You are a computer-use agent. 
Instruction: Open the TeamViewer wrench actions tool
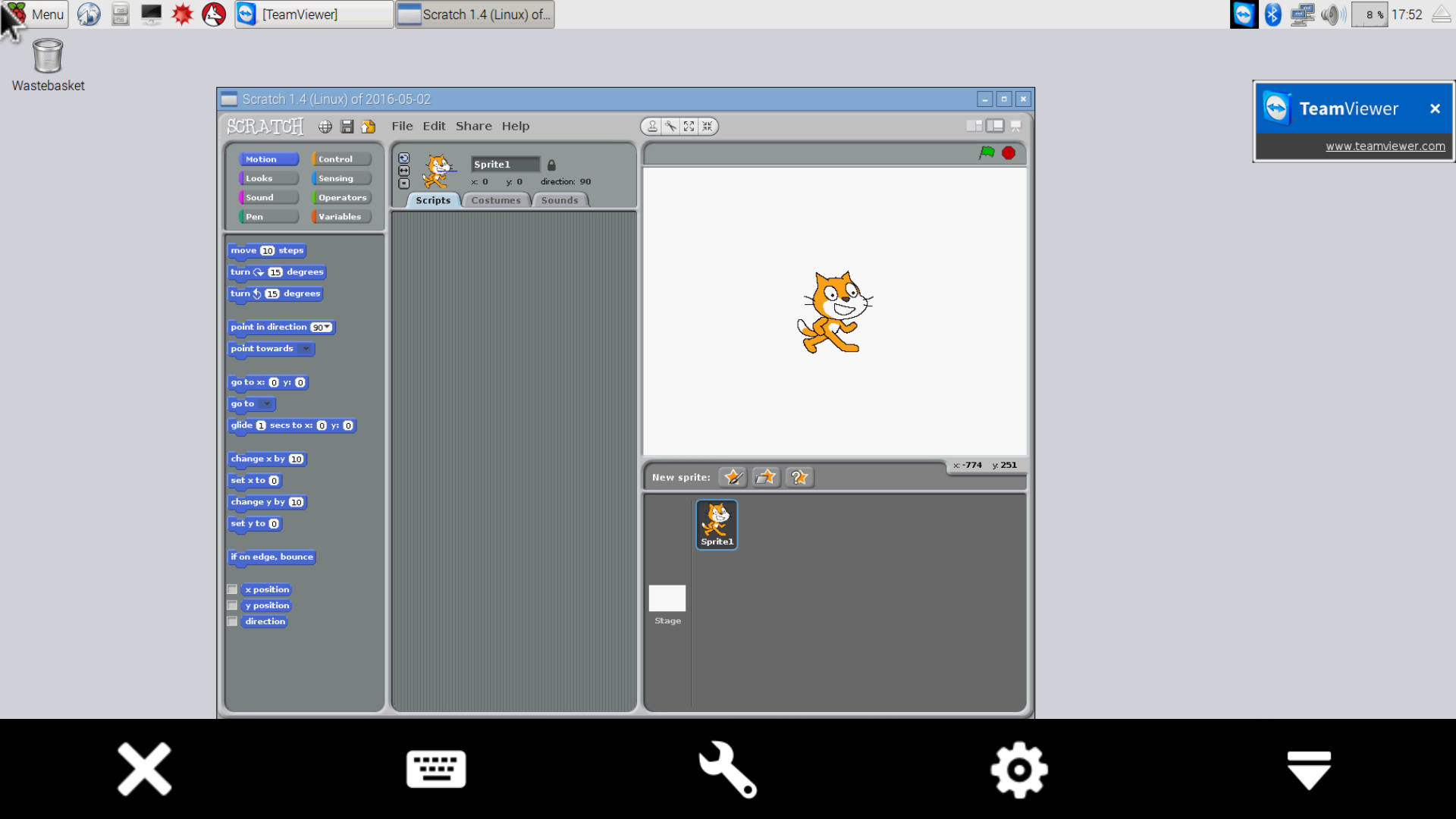click(x=727, y=769)
